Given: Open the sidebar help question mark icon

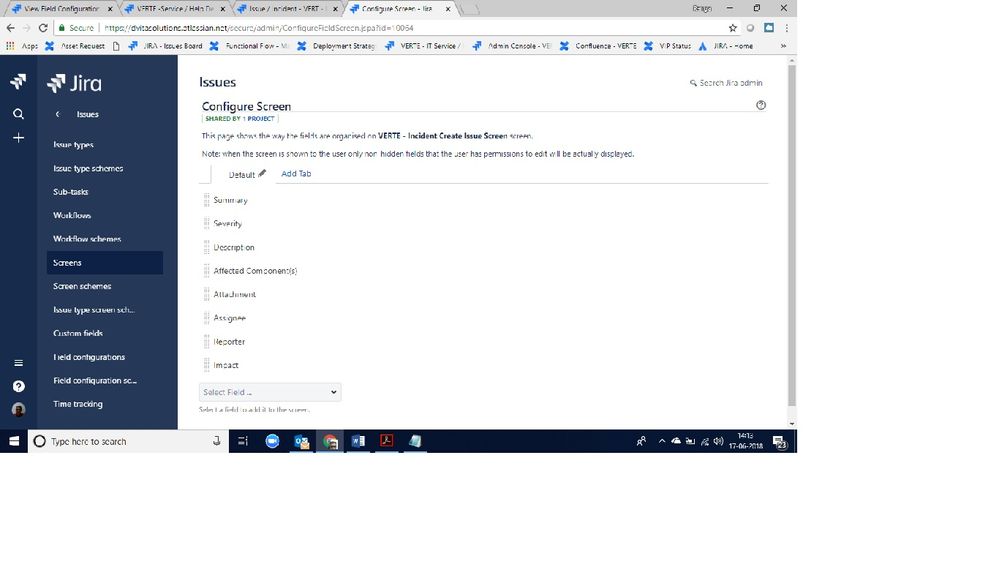Looking at the screenshot, I should click(18, 386).
